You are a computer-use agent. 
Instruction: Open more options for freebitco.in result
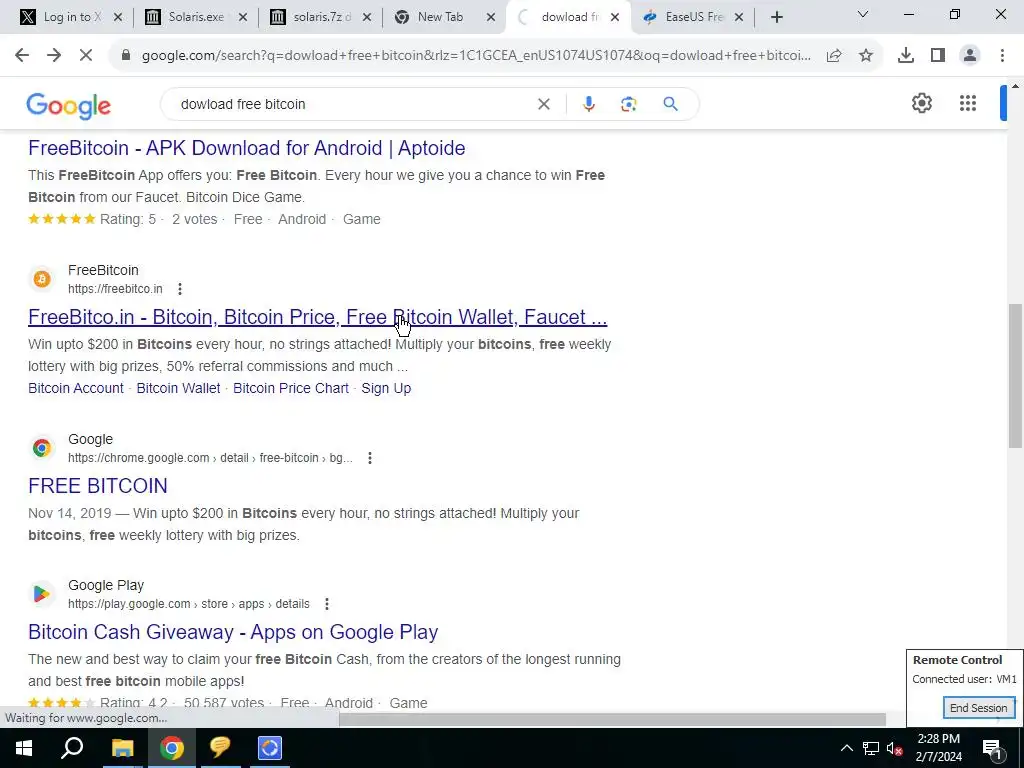pyautogui.click(x=180, y=289)
